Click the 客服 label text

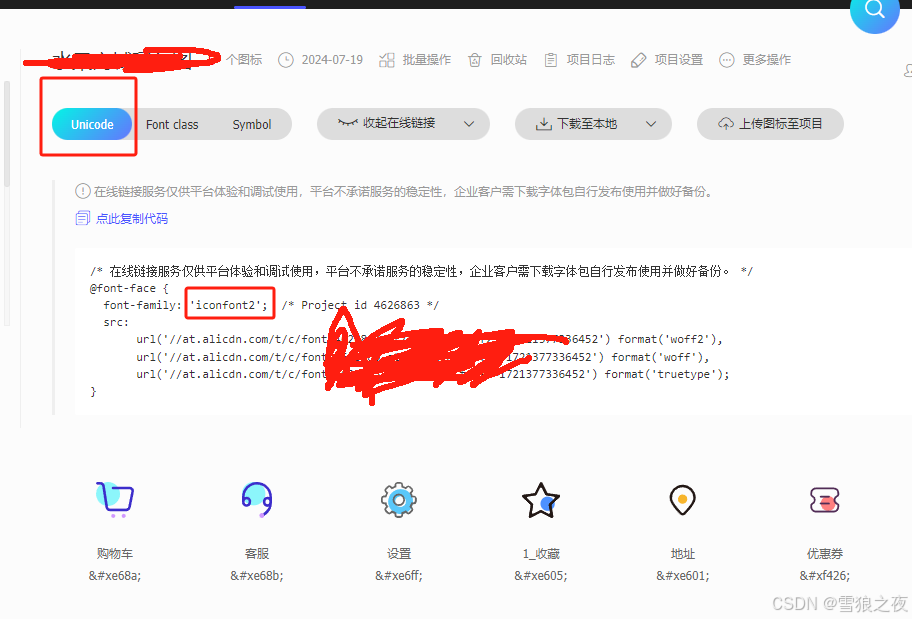pyautogui.click(x=256, y=553)
